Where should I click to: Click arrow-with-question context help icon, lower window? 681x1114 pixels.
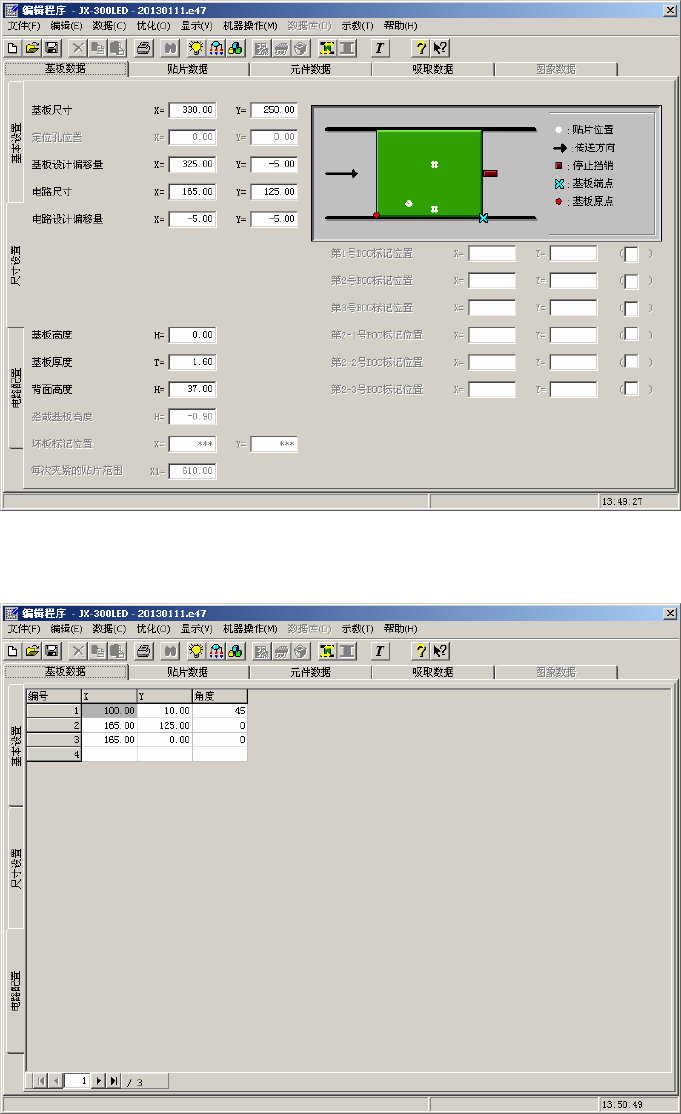(x=440, y=651)
